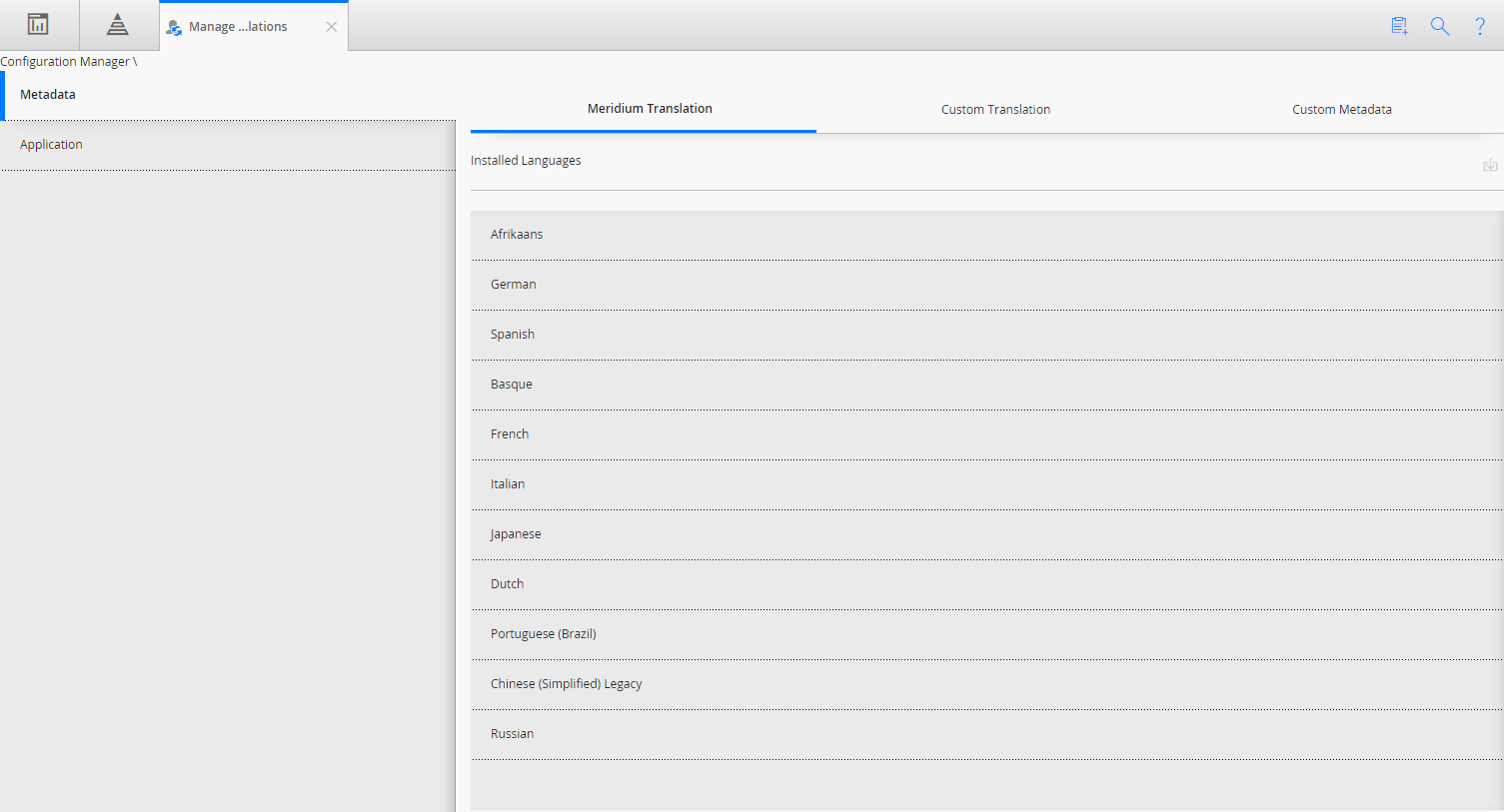Click the import languages icon
The image size is (1504, 812).
[1490, 165]
